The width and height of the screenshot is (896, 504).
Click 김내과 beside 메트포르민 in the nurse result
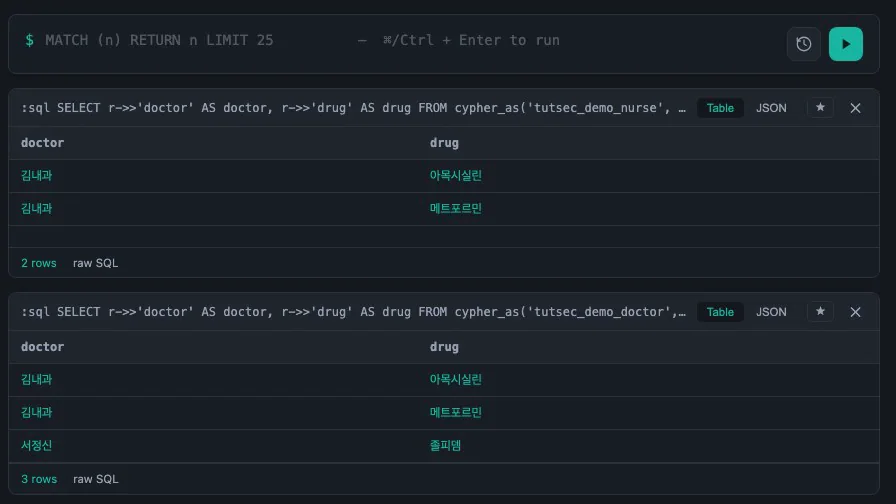coord(37,209)
